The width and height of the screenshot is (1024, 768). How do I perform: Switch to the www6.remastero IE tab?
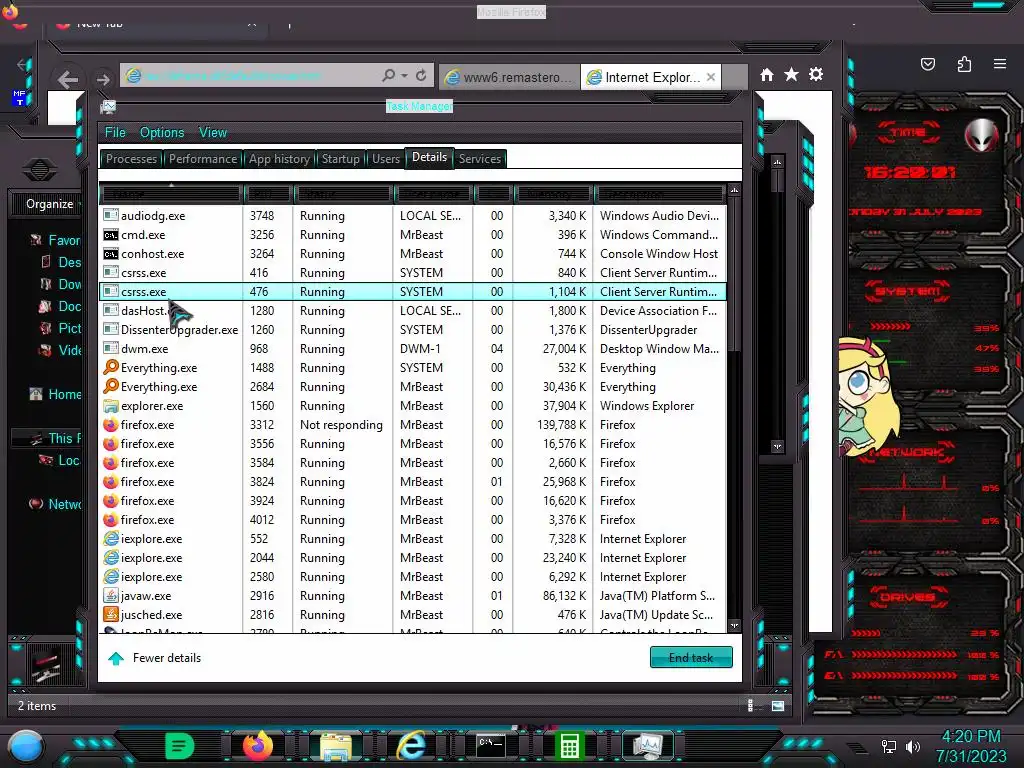pyautogui.click(x=509, y=77)
